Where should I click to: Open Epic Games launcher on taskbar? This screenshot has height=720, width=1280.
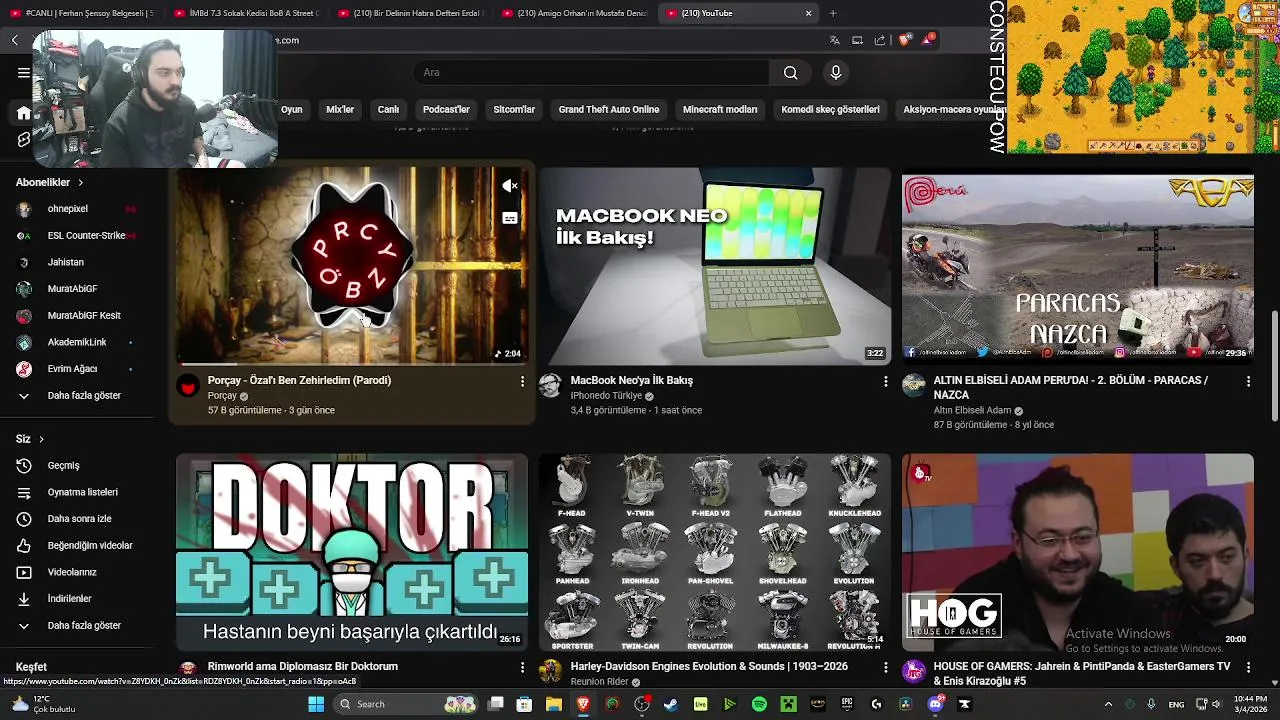coord(847,704)
